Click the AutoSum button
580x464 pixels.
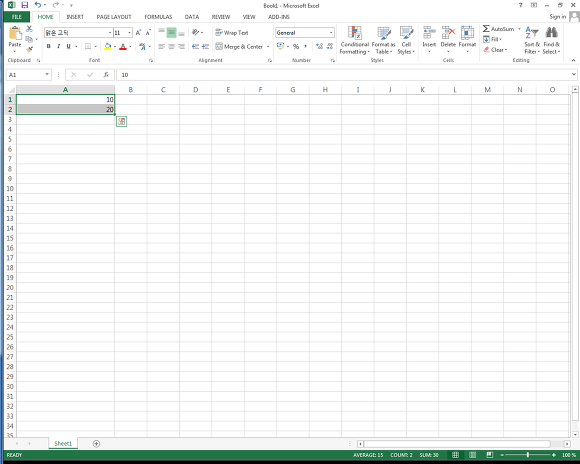pos(499,29)
